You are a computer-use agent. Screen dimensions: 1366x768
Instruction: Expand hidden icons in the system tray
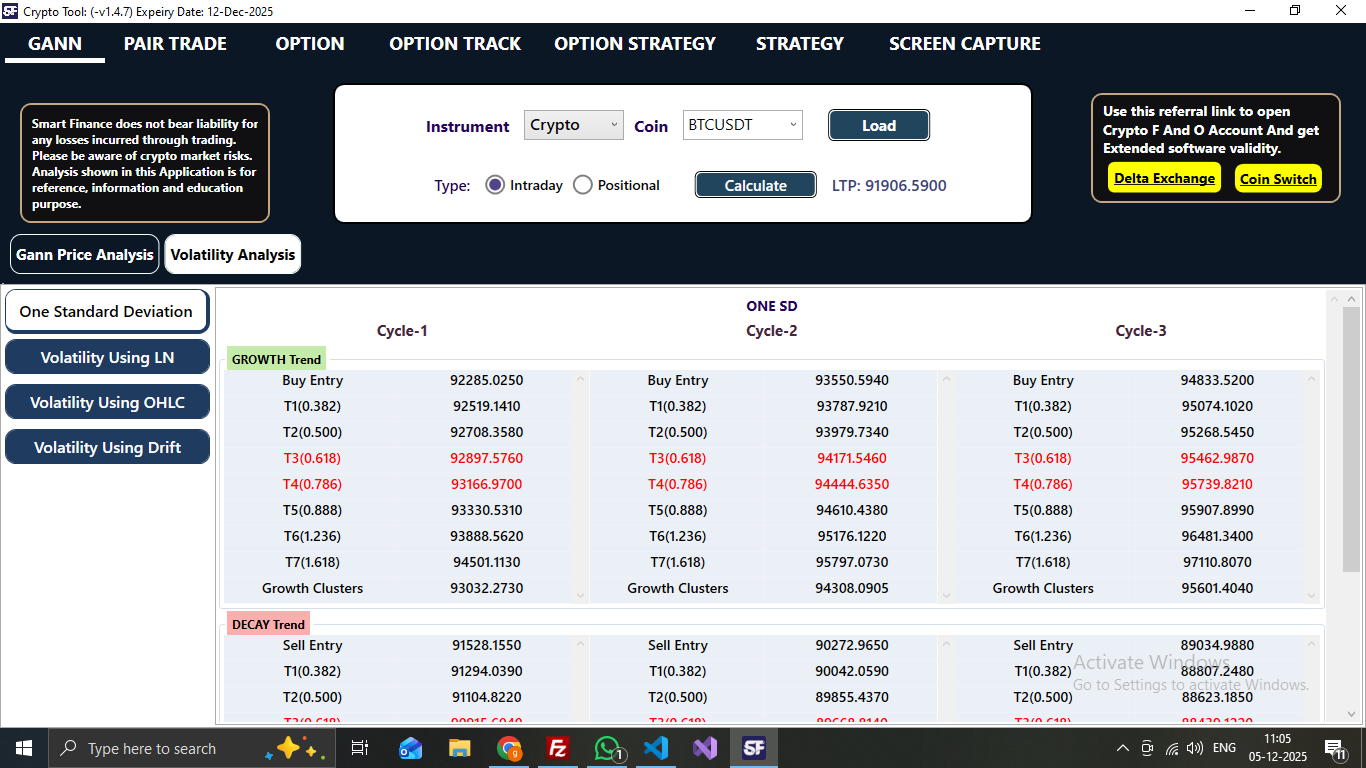point(1122,747)
